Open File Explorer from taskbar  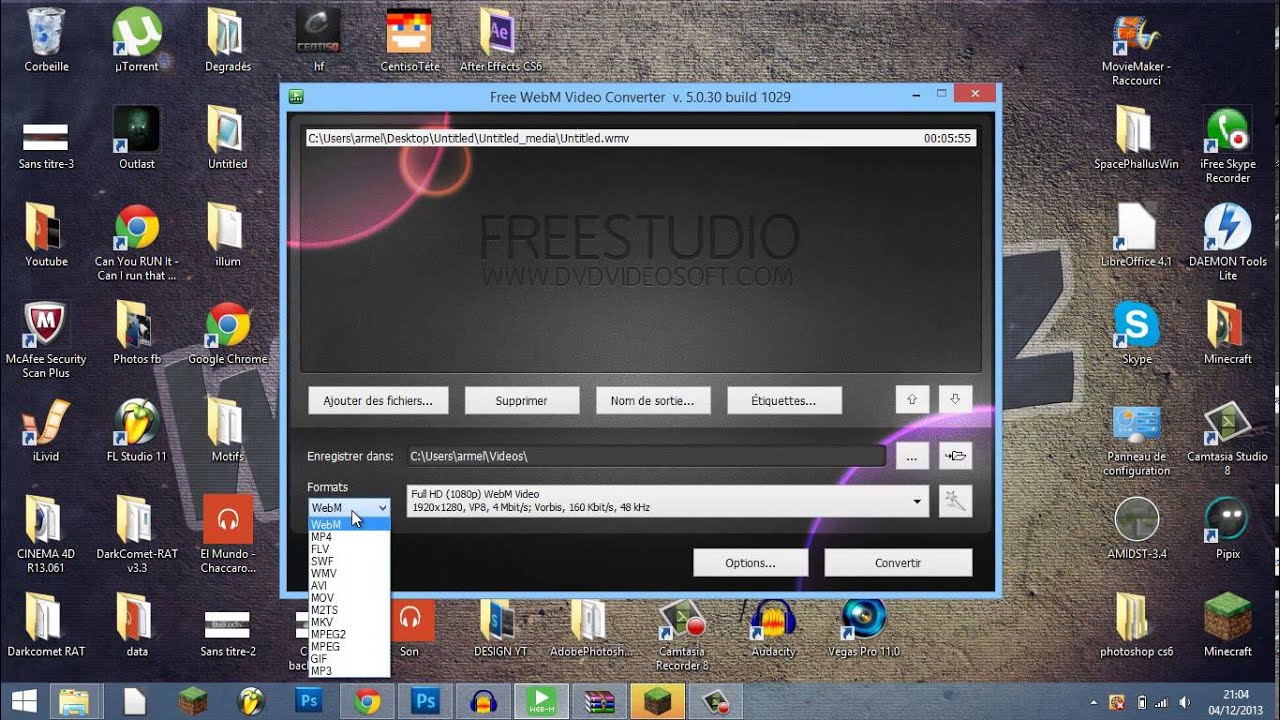(76, 702)
